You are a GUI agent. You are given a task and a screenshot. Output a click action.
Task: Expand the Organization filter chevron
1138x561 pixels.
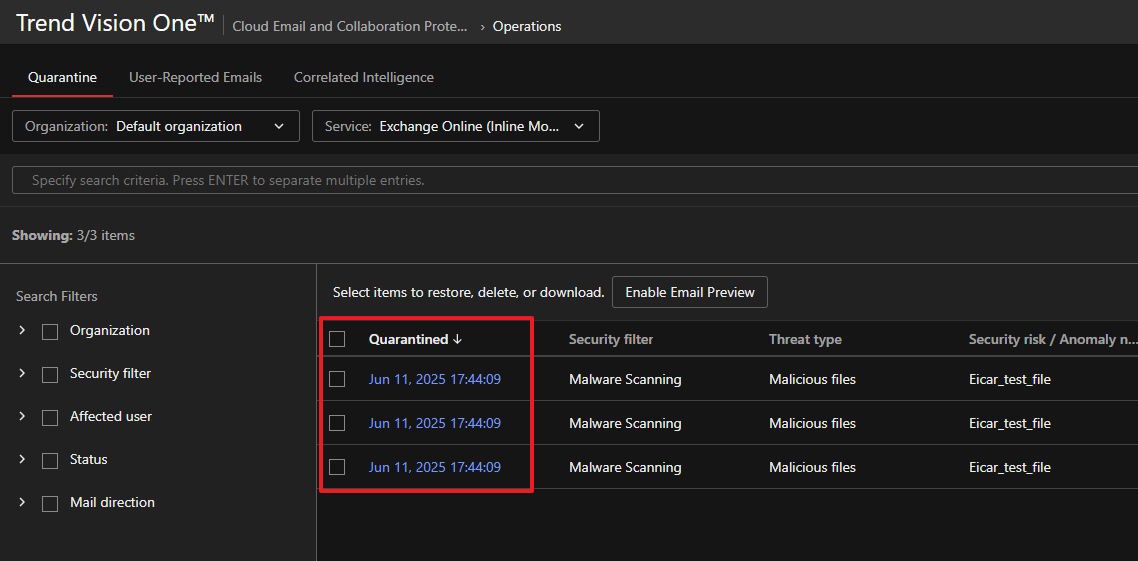[22, 331]
